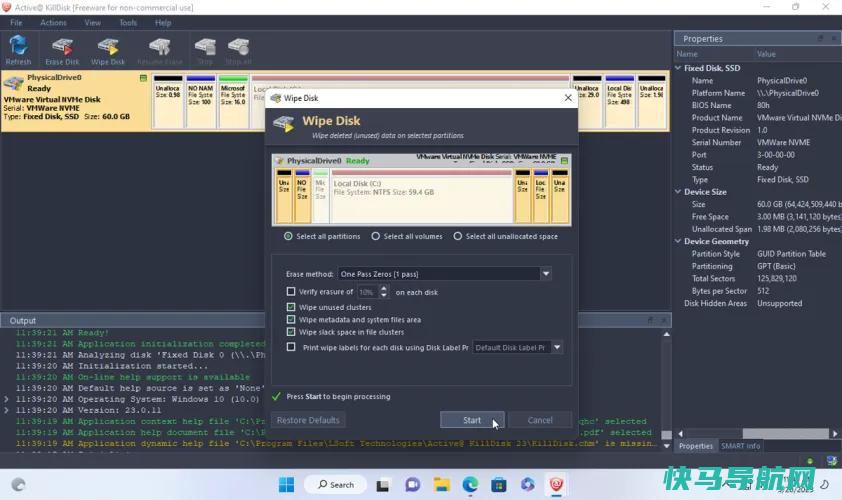Click the Value column header in Properties
Image resolution: width=842 pixels, height=500 pixels.
tap(766, 54)
